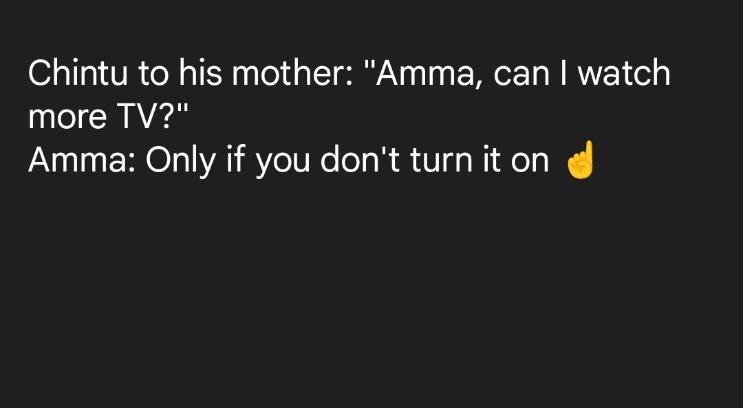Click the word "if" in Amma's reply

[x=235, y=162]
